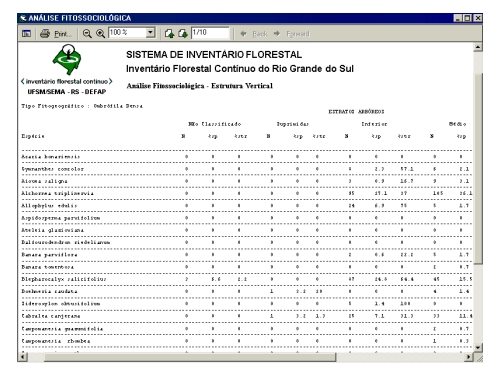500x376 pixels.
Task: Click the 'Aspidosperma parvifolium' row name
Action: (61, 218)
